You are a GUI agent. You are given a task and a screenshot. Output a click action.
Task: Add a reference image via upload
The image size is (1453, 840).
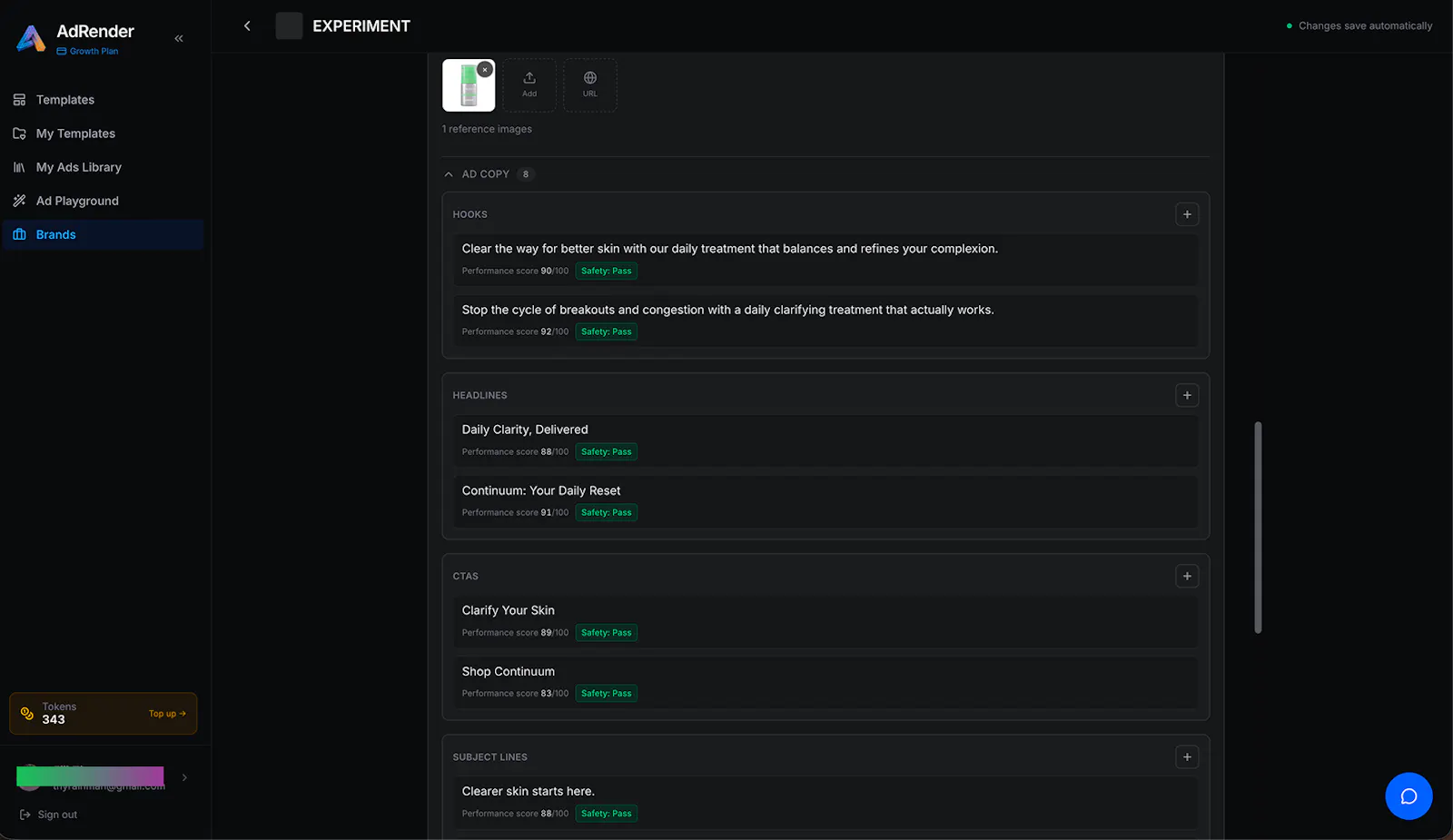click(529, 85)
